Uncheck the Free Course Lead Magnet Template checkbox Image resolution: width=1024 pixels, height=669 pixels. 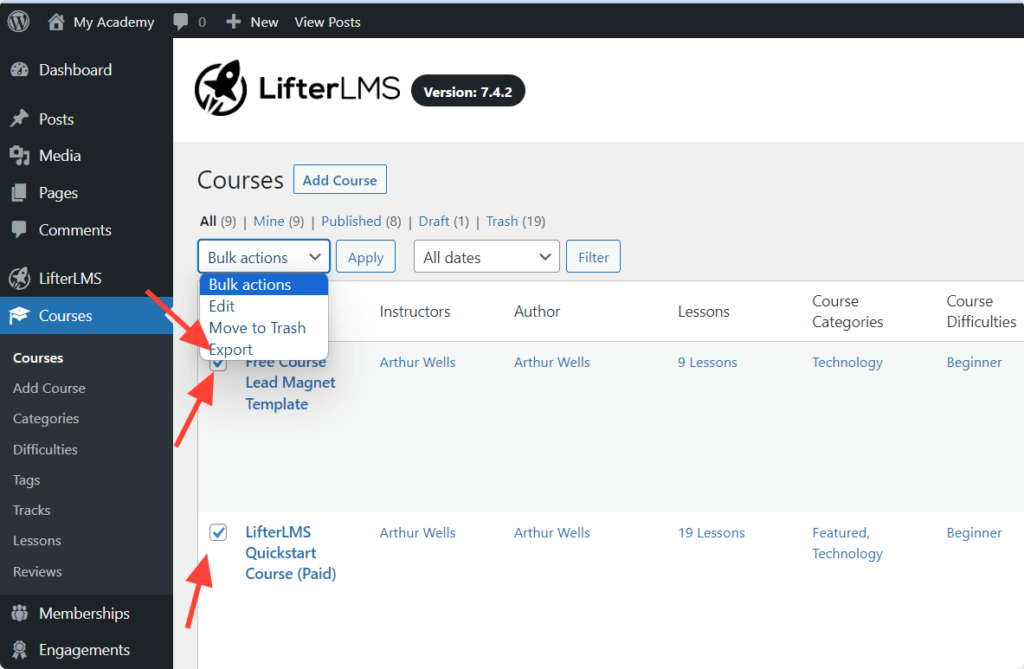[218, 362]
